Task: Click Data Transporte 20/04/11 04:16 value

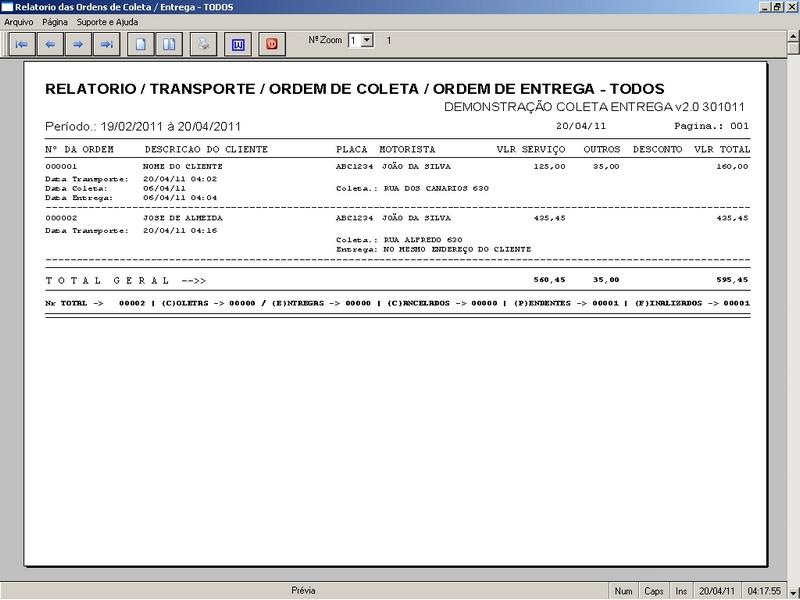Action: coord(180,231)
